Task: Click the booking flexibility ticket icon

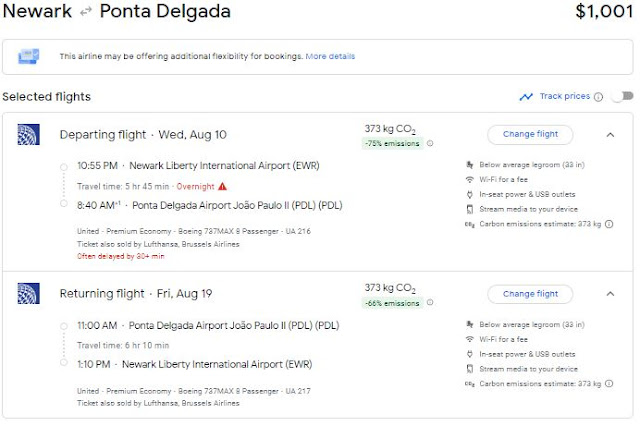Action: [x=29, y=56]
